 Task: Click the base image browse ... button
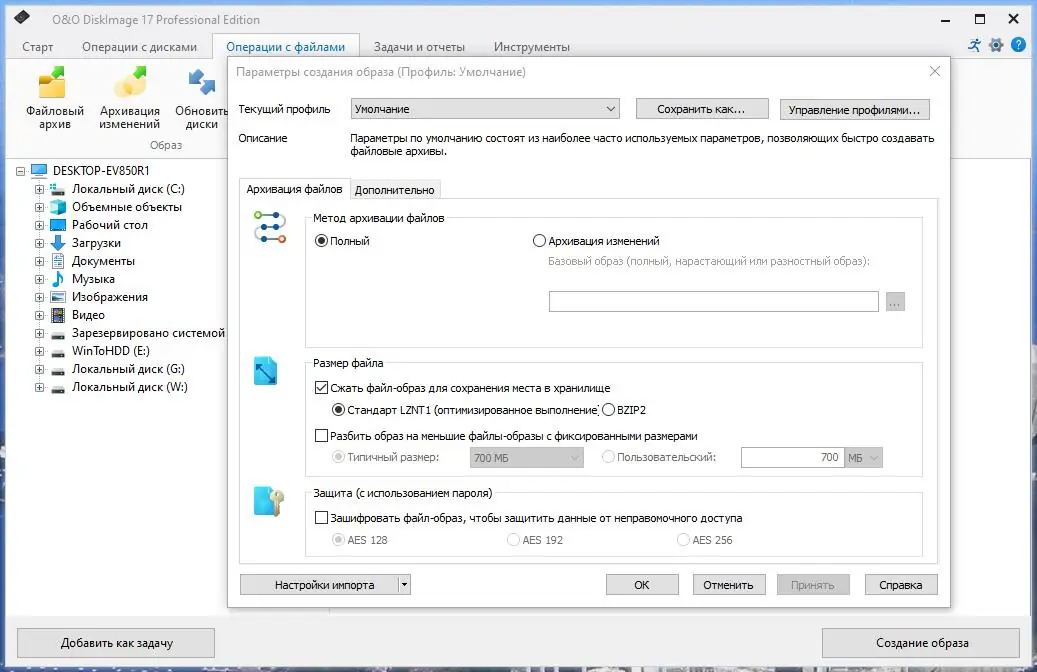[895, 302]
